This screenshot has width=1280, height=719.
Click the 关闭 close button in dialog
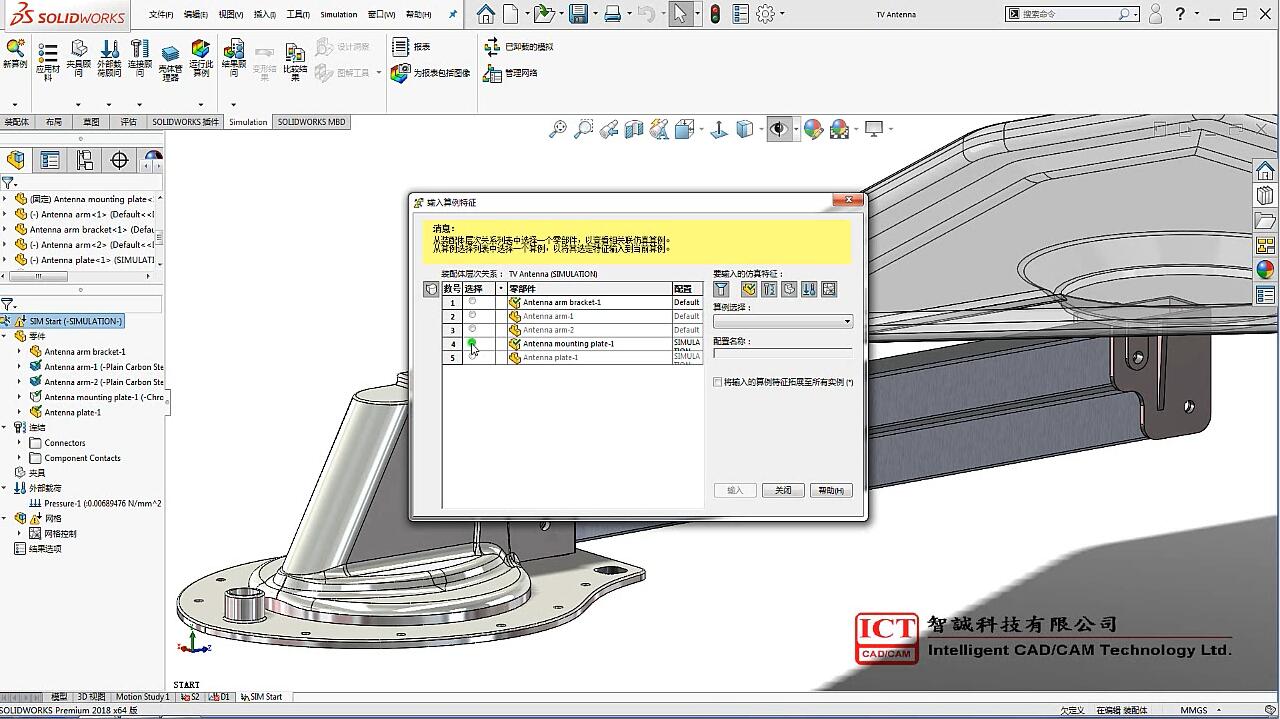click(783, 490)
